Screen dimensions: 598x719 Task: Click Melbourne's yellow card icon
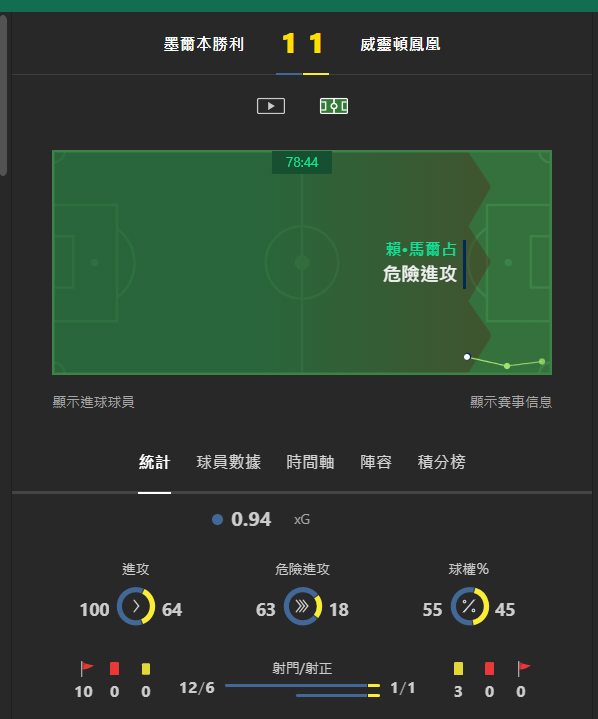coord(146,669)
